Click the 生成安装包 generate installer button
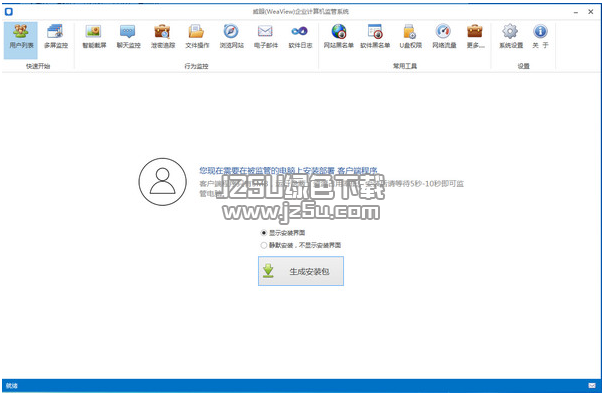The image size is (602, 394). (x=301, y=271)
